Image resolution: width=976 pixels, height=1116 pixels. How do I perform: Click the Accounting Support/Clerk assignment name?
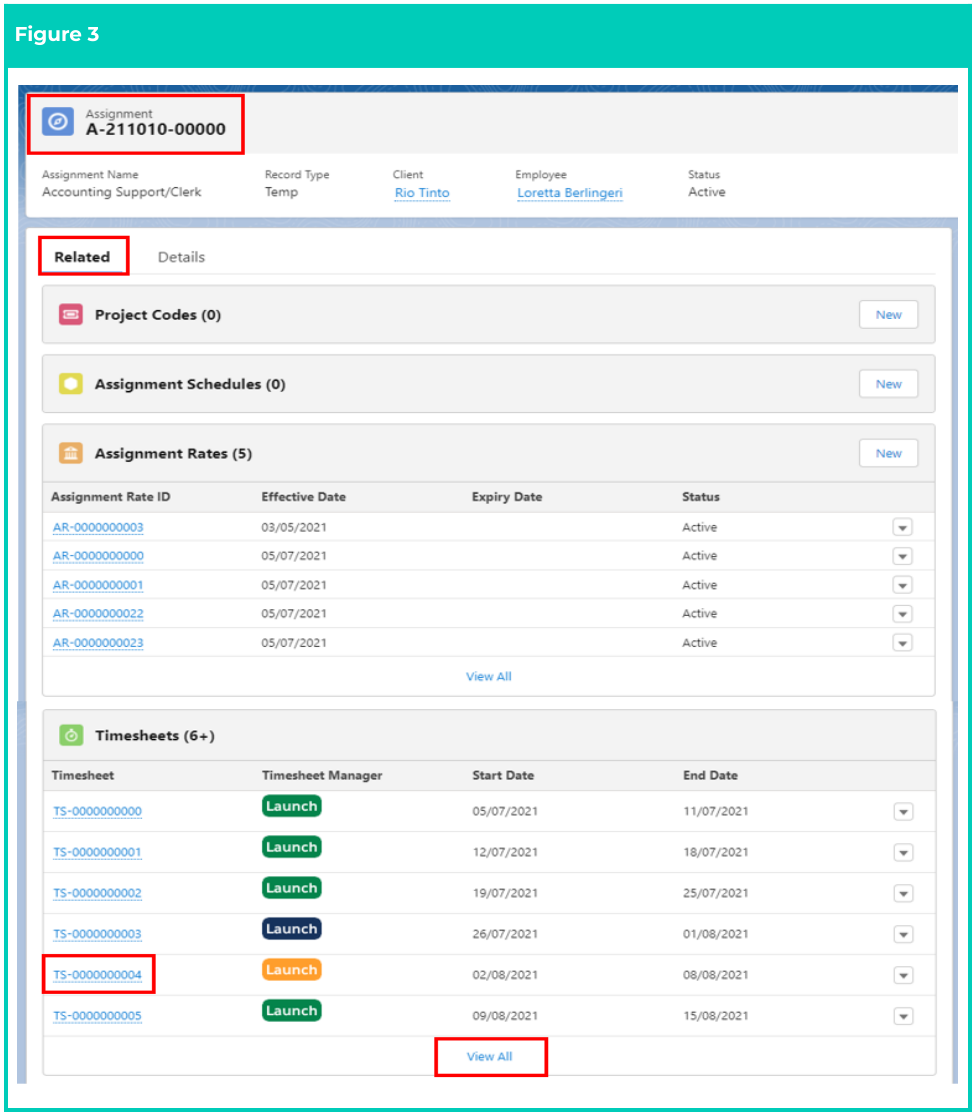pos(122,192)
